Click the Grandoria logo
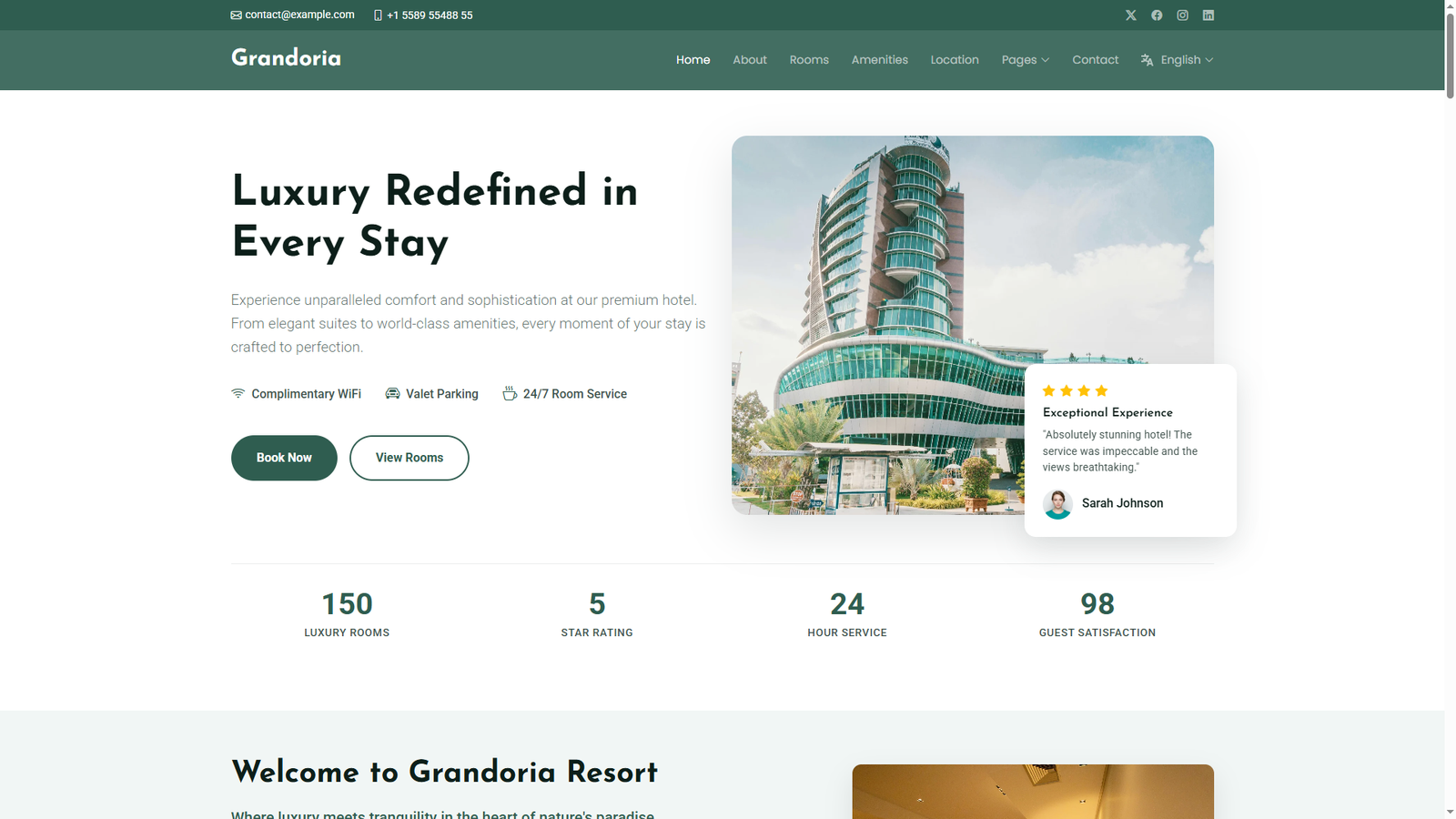 tap(286, 58)
